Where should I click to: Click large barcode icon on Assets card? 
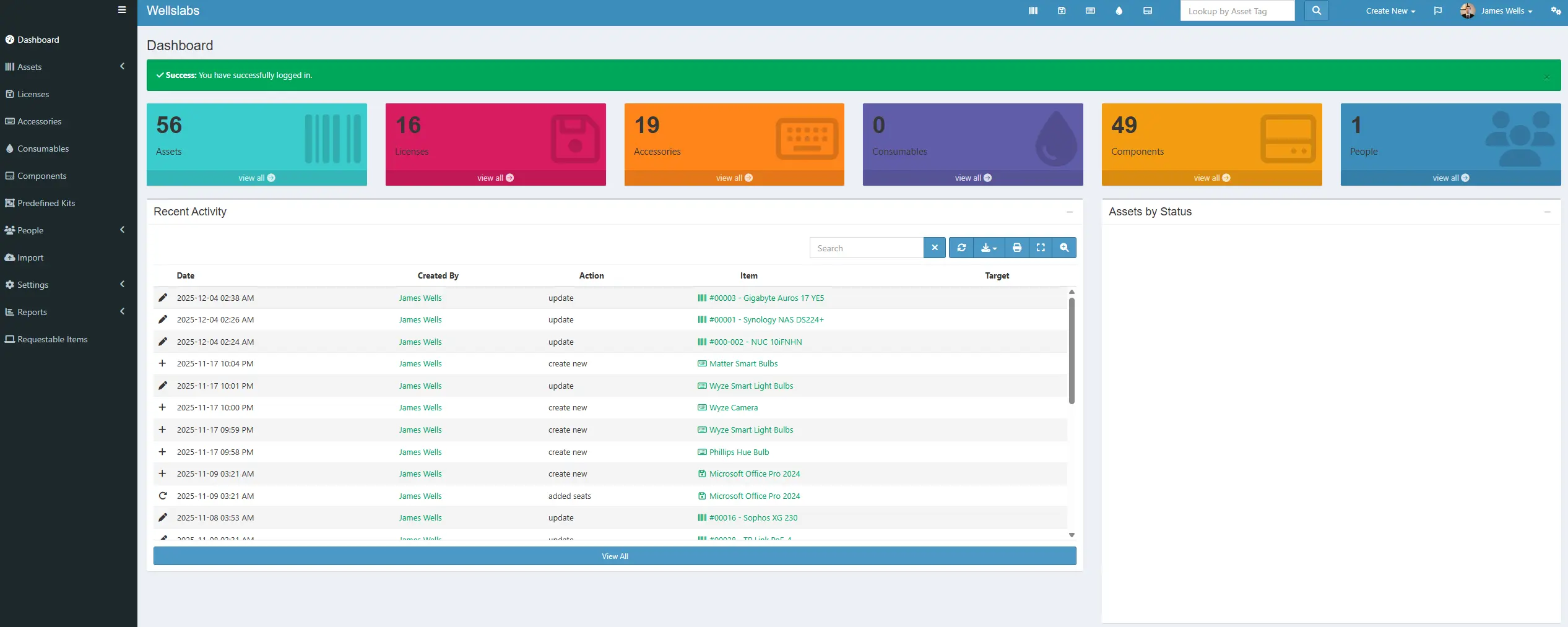(x=333, y=139)
